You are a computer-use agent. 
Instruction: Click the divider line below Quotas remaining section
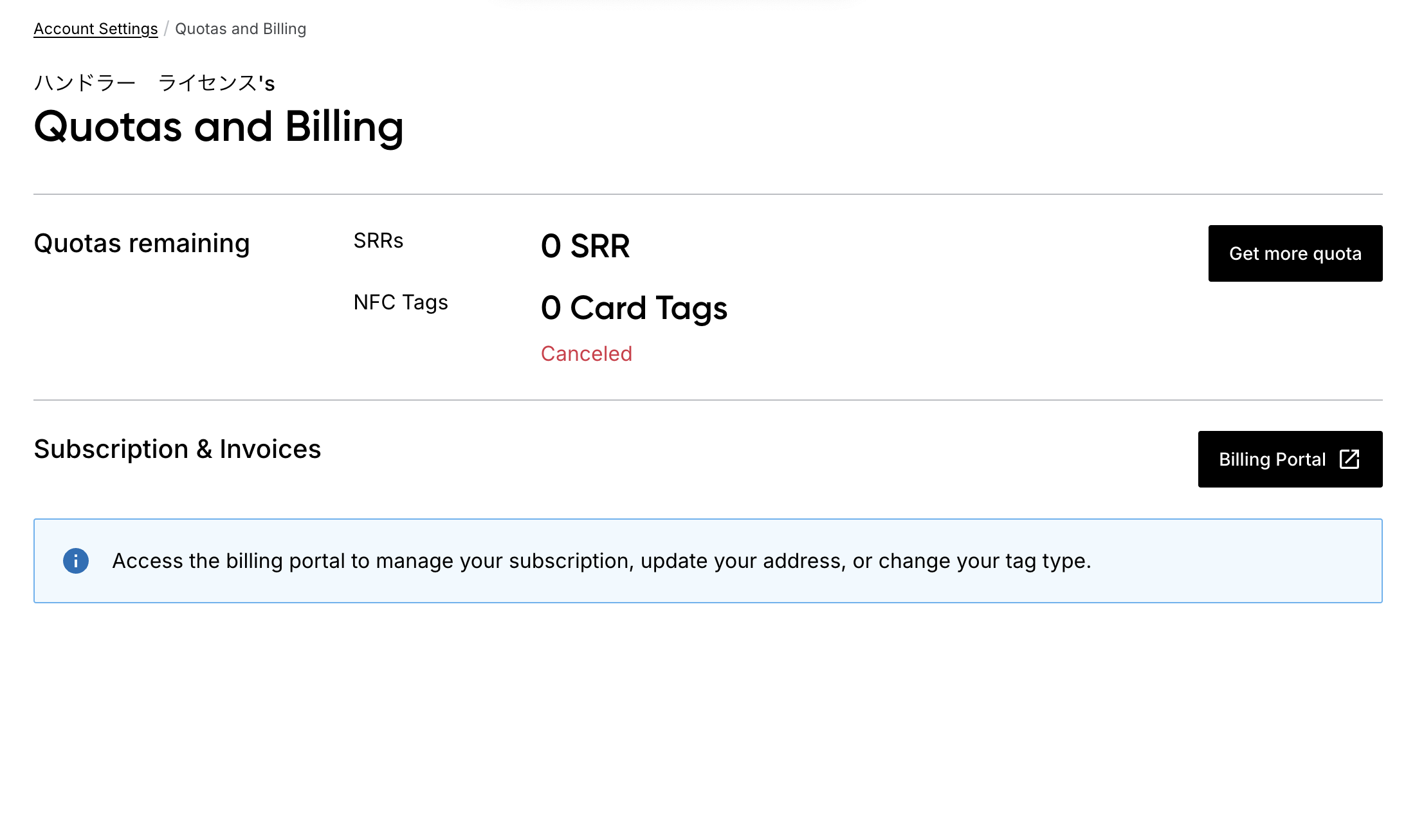pos(708,400)
